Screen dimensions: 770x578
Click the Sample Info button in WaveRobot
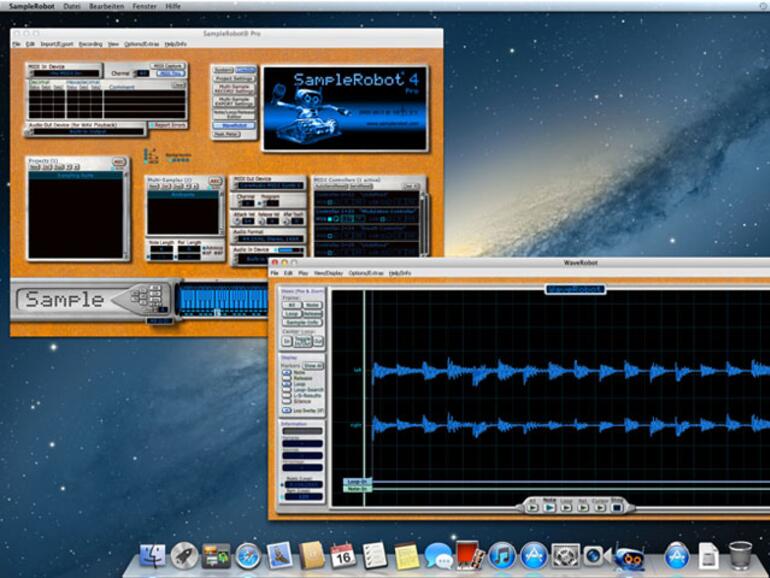pos(303,323)
